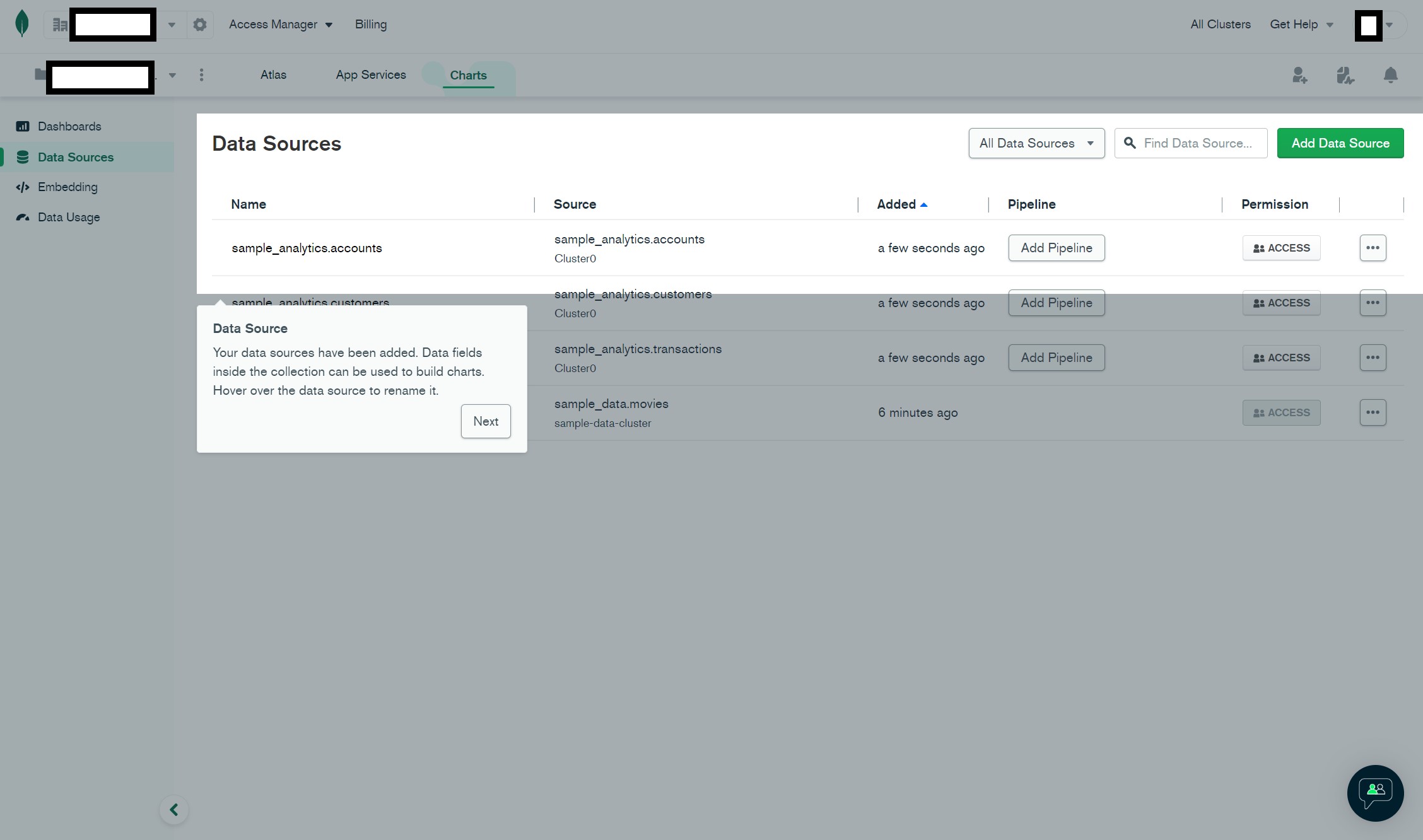Open project options vertical dots menu
Image resolution: width=1423 pixels, height=840 pixels.
201,75
